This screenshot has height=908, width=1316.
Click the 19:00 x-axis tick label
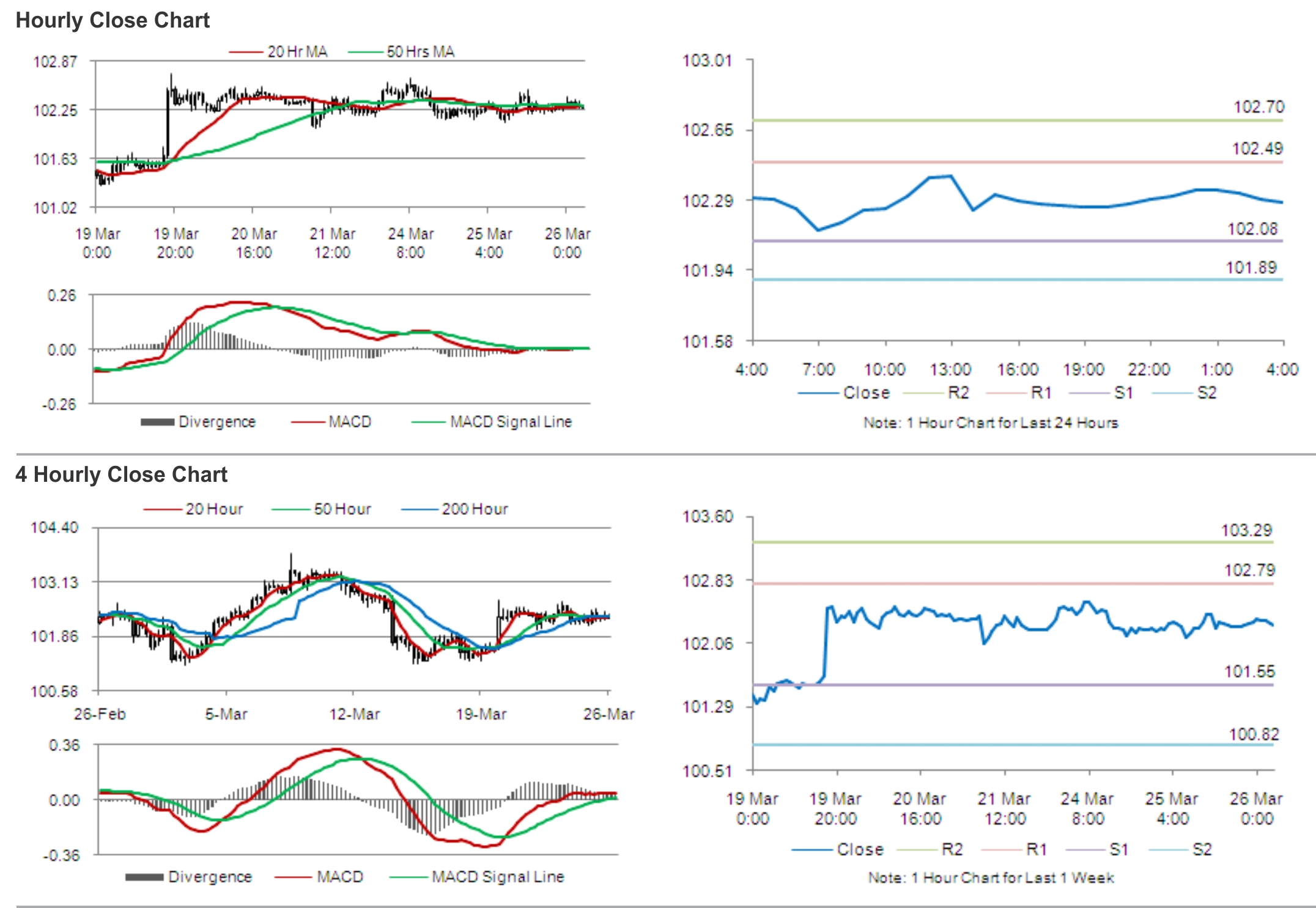point(1084,369)
